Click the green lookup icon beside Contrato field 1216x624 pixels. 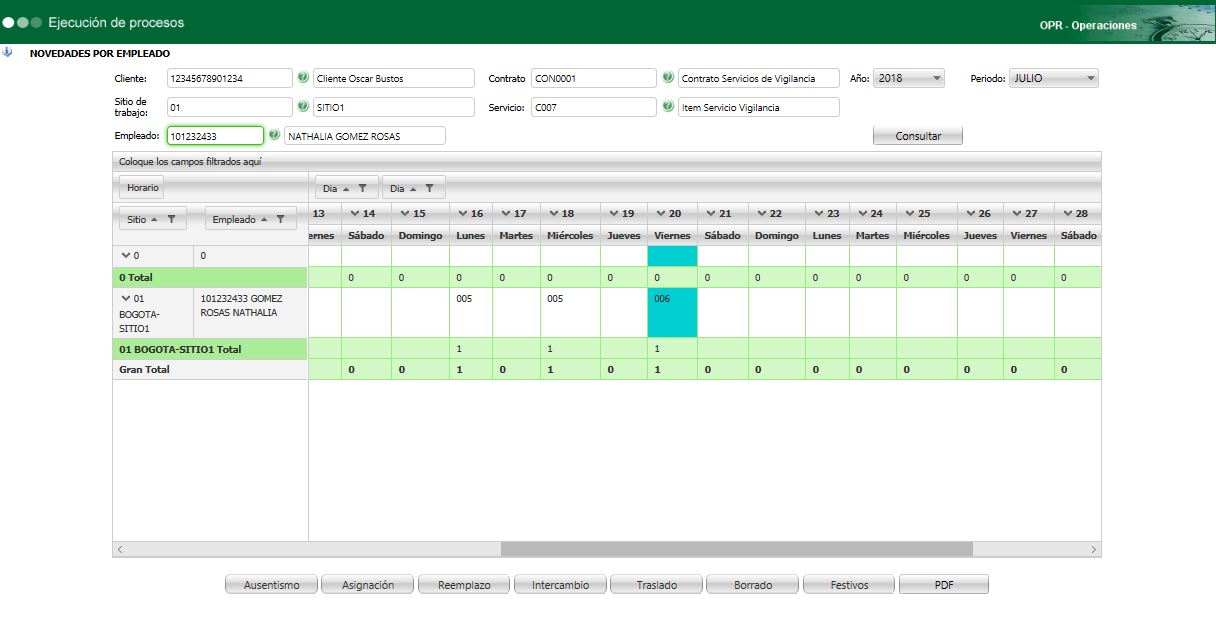coord(668,78)
